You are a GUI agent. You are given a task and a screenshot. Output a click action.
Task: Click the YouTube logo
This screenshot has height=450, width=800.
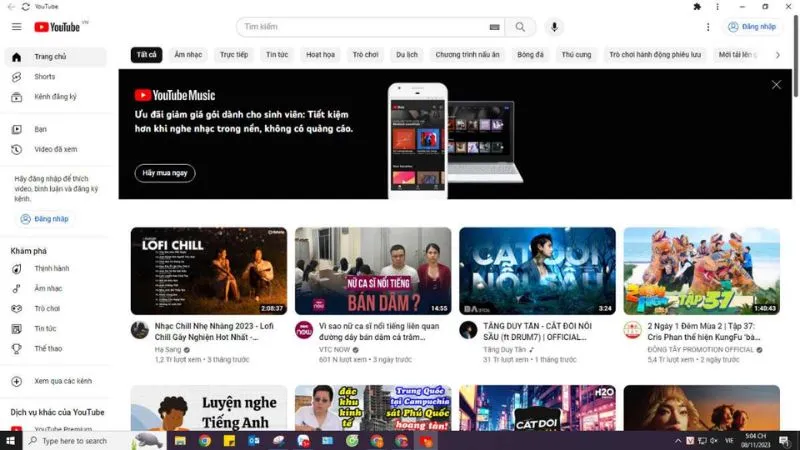click(x=57, y=27)
